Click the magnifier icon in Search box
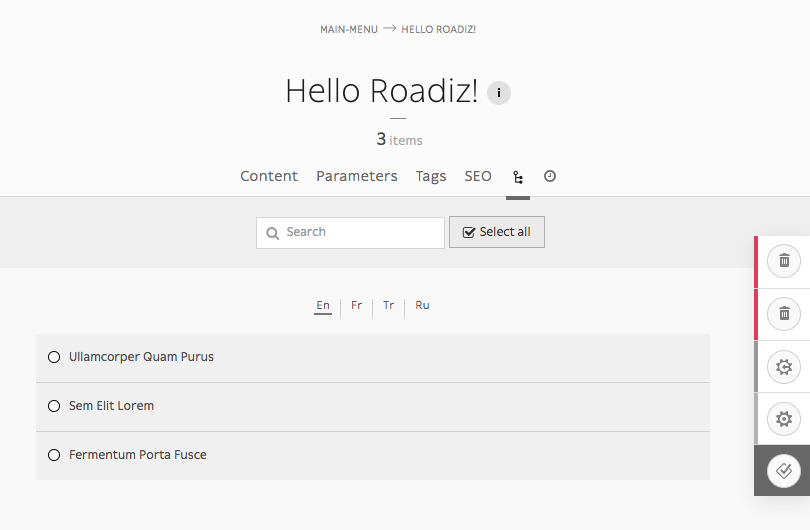Screen dimensions: 810x530 click(x=272, y=233)
